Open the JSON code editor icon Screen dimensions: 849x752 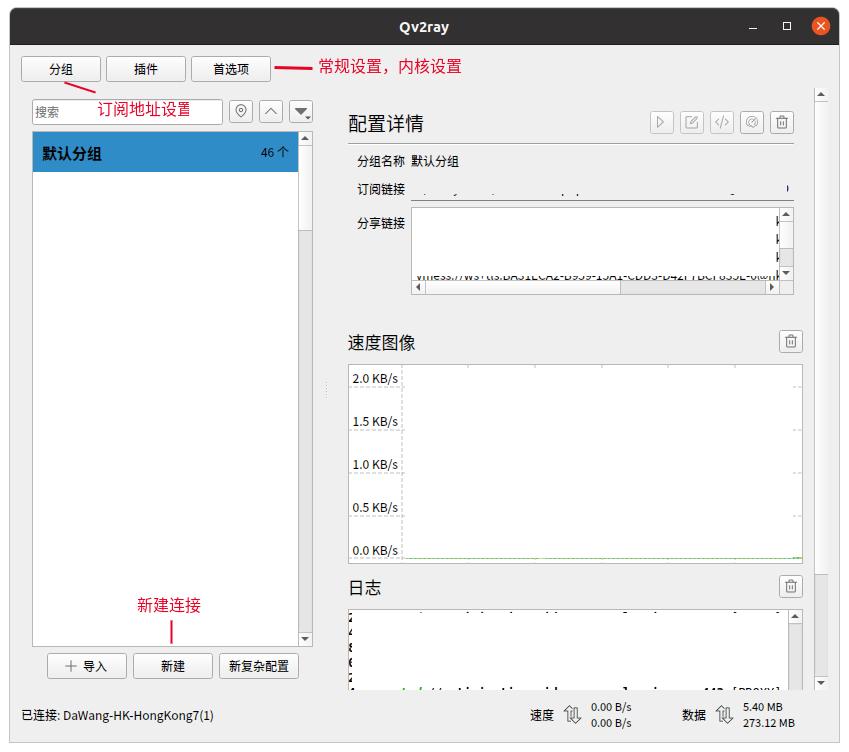coord(721,122)
